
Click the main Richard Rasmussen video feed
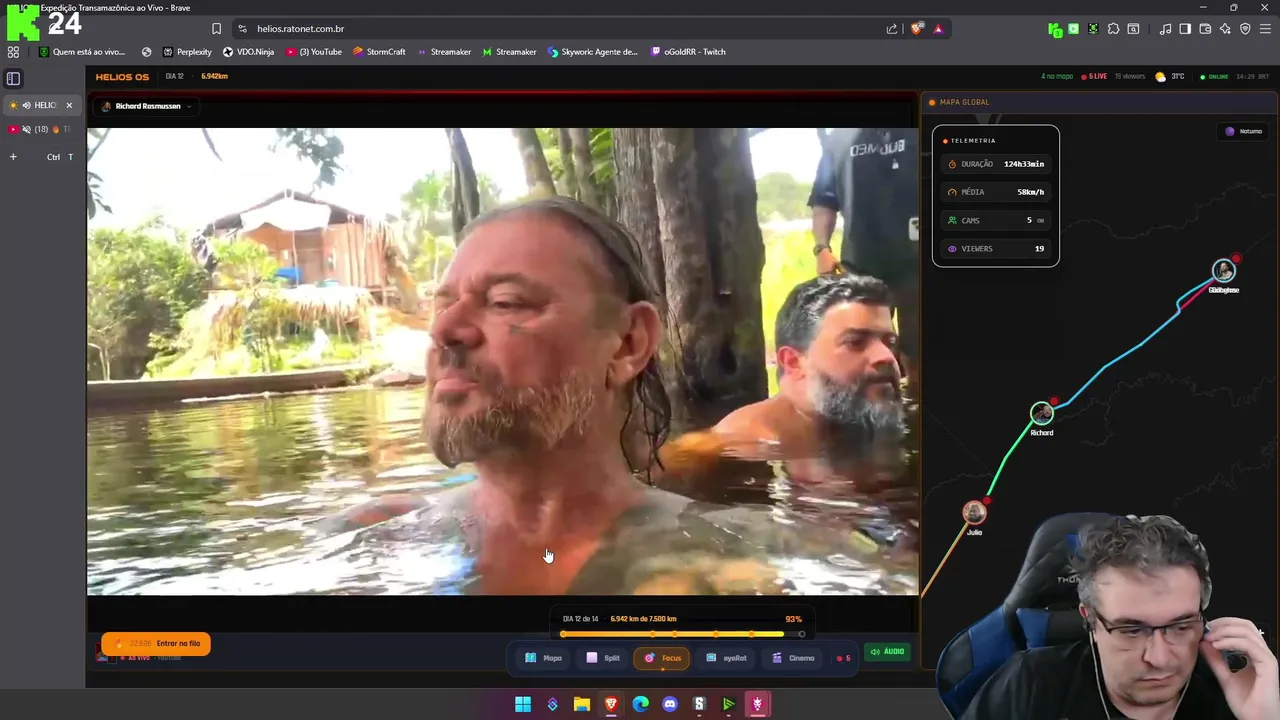coord(502,361)
